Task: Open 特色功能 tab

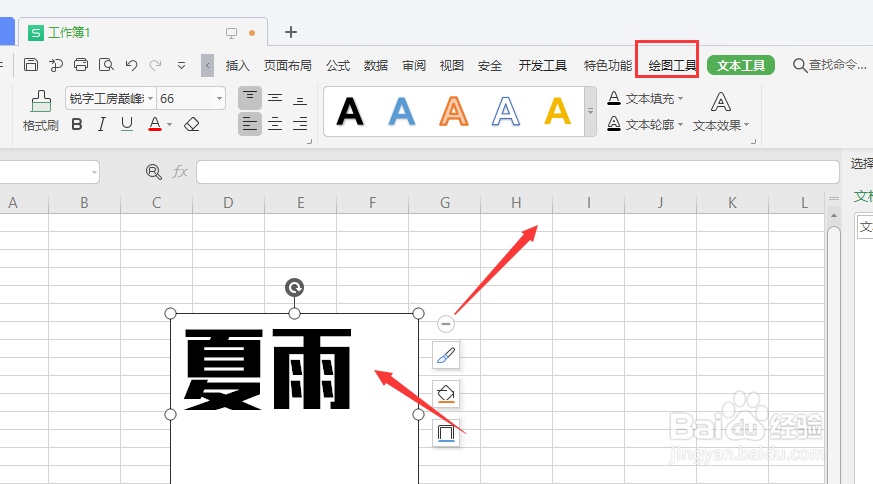Action: [x=608, y=66]
